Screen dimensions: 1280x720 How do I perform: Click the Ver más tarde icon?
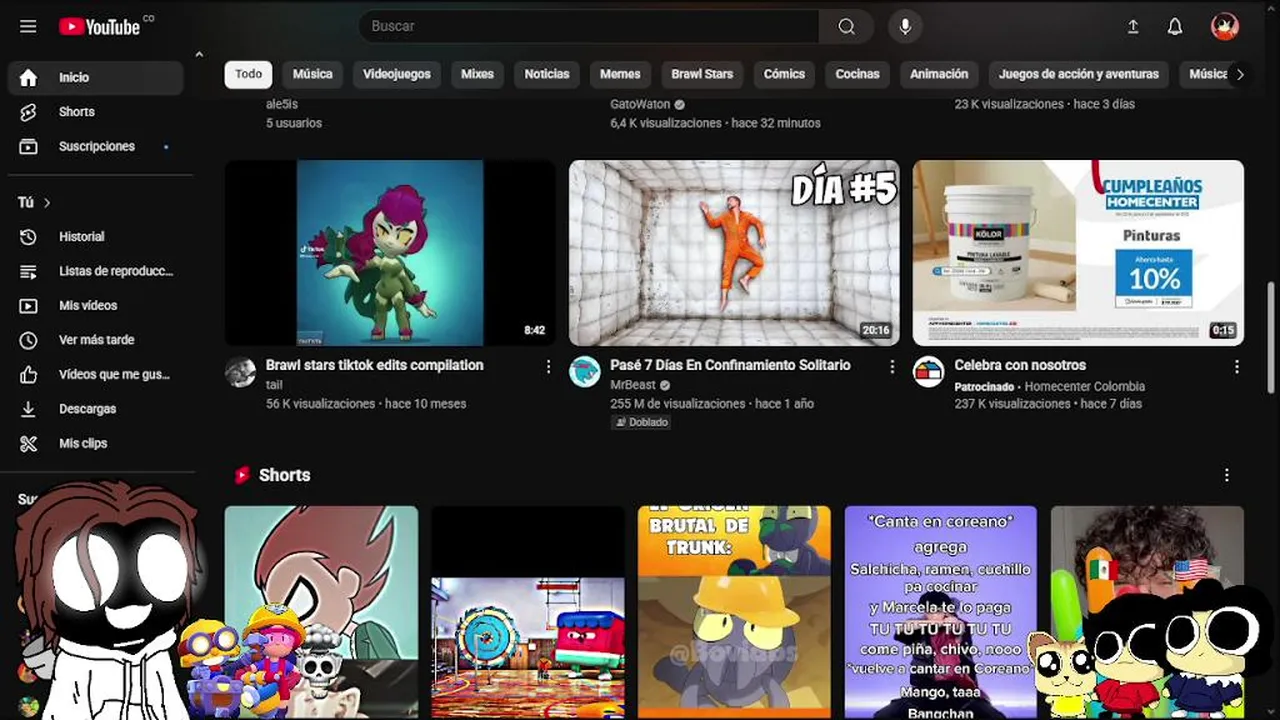[x=28, y=340]
